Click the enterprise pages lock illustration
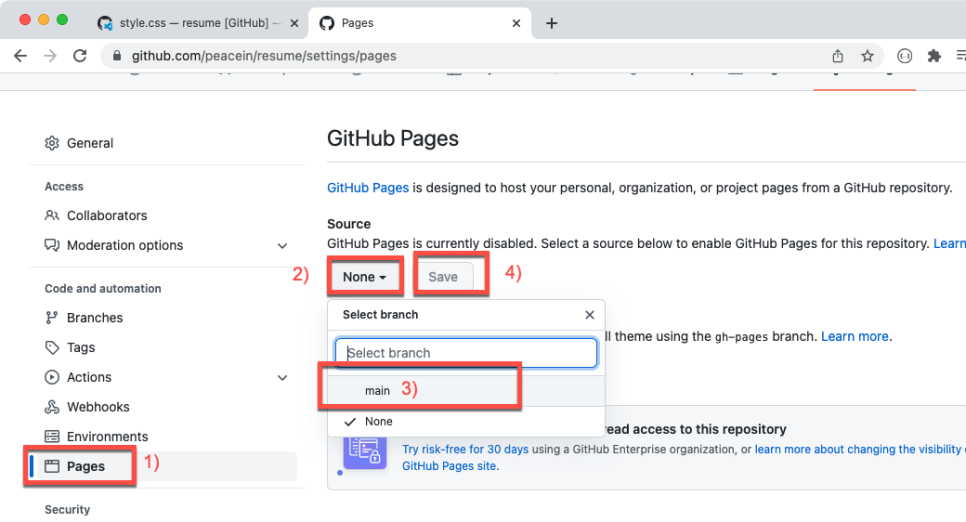Viewport: 966px width, 522px height. click(x=365, y=452)
